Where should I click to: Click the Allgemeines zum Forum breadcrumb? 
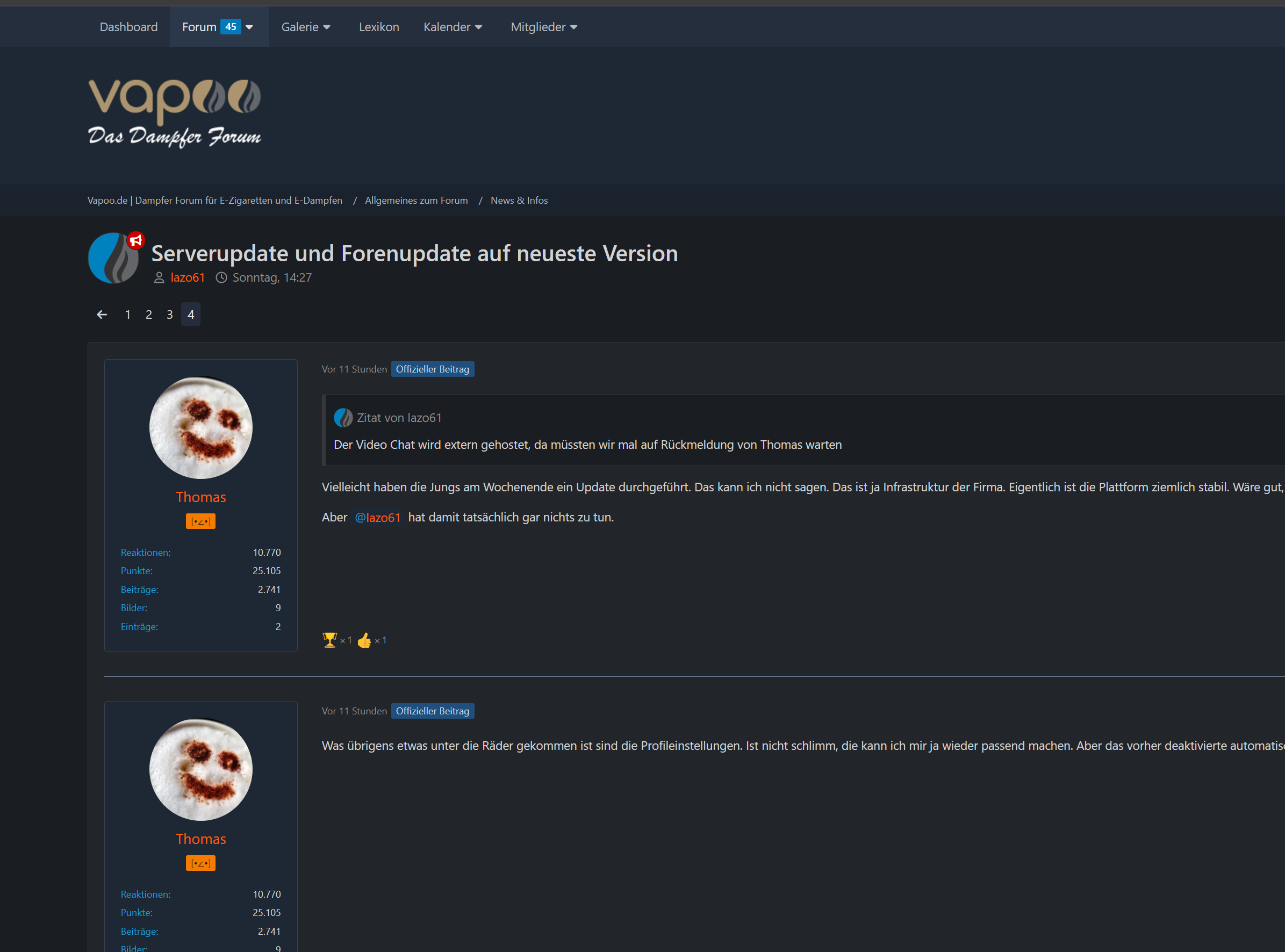click(417, 201)
